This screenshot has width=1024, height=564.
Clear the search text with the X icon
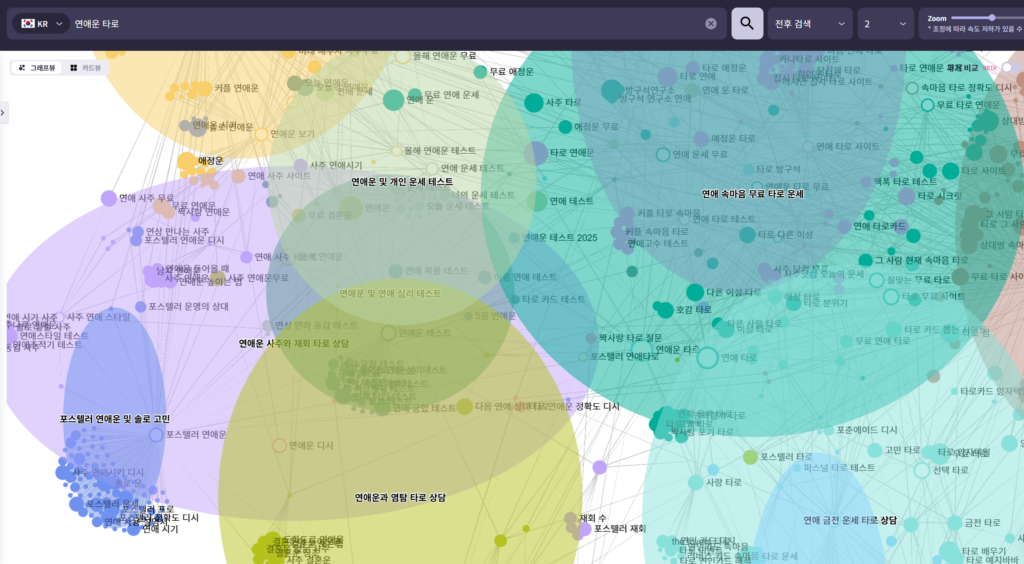point(711,23)
